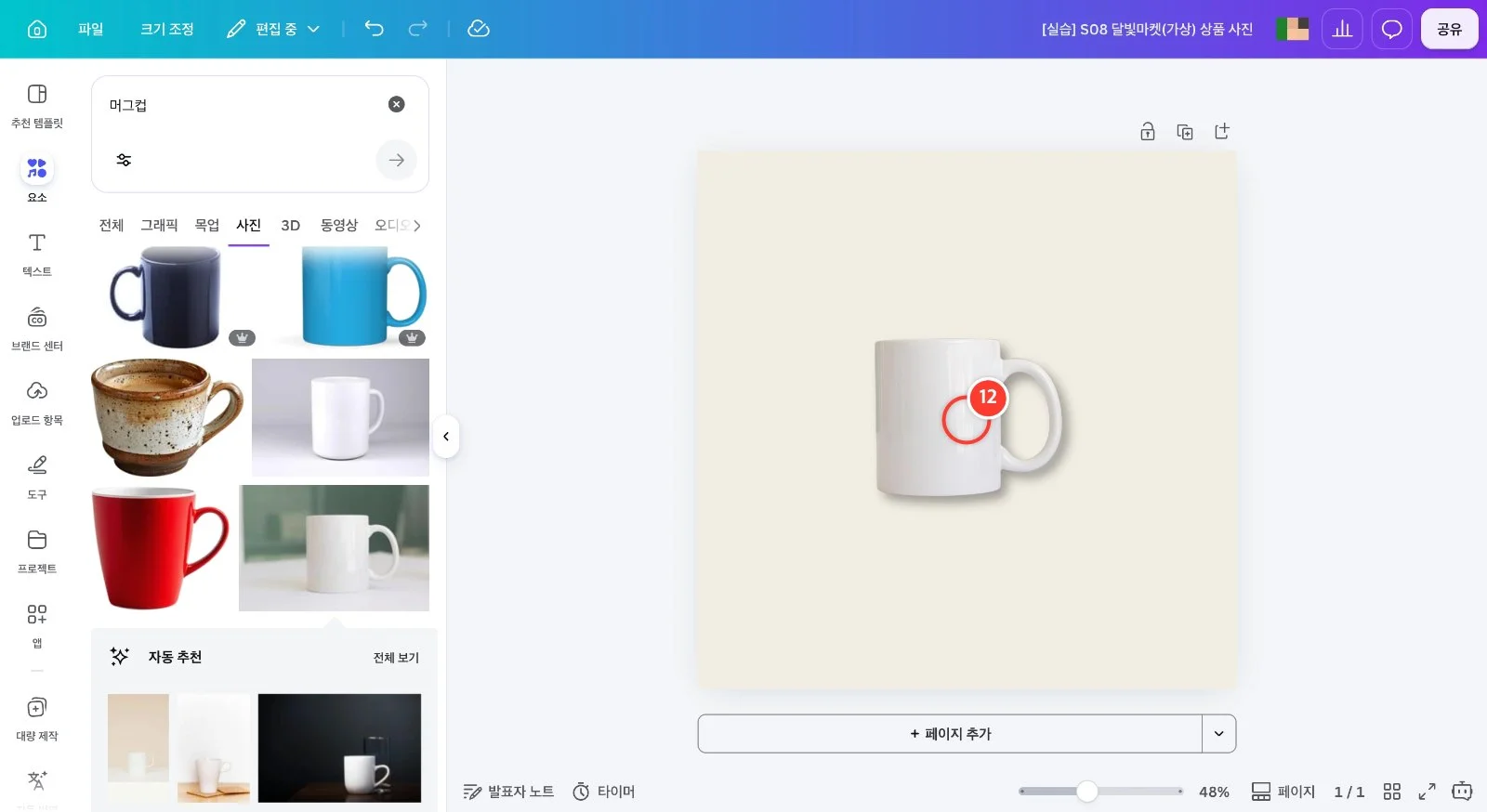Duplicate the page icon
The width and height of the screenshot is (1487, 812).
[x=1185, y=132]
